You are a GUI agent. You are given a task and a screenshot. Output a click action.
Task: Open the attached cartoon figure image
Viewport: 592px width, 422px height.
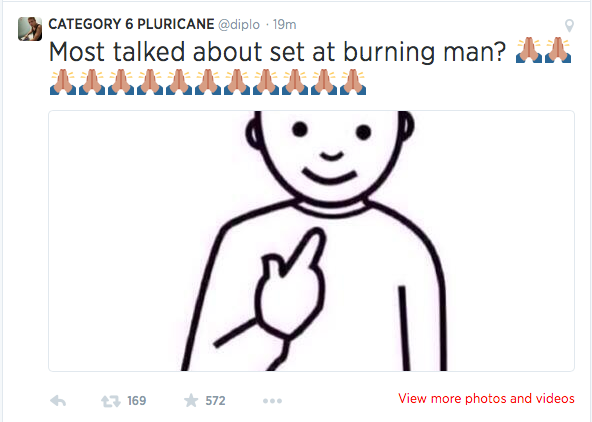[311, 241]
